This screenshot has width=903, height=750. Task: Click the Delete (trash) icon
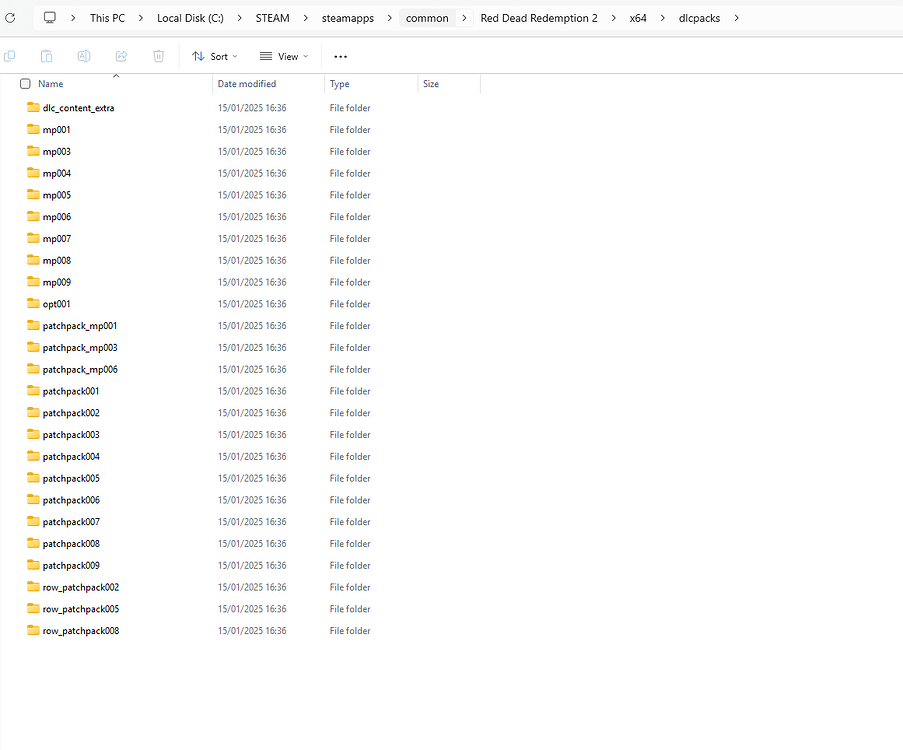(x=158, y=56)
